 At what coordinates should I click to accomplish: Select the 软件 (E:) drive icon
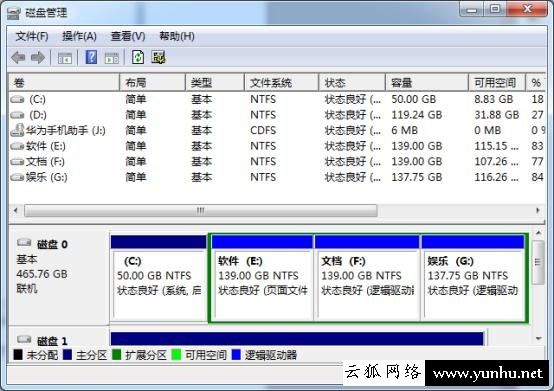[17, 146]
